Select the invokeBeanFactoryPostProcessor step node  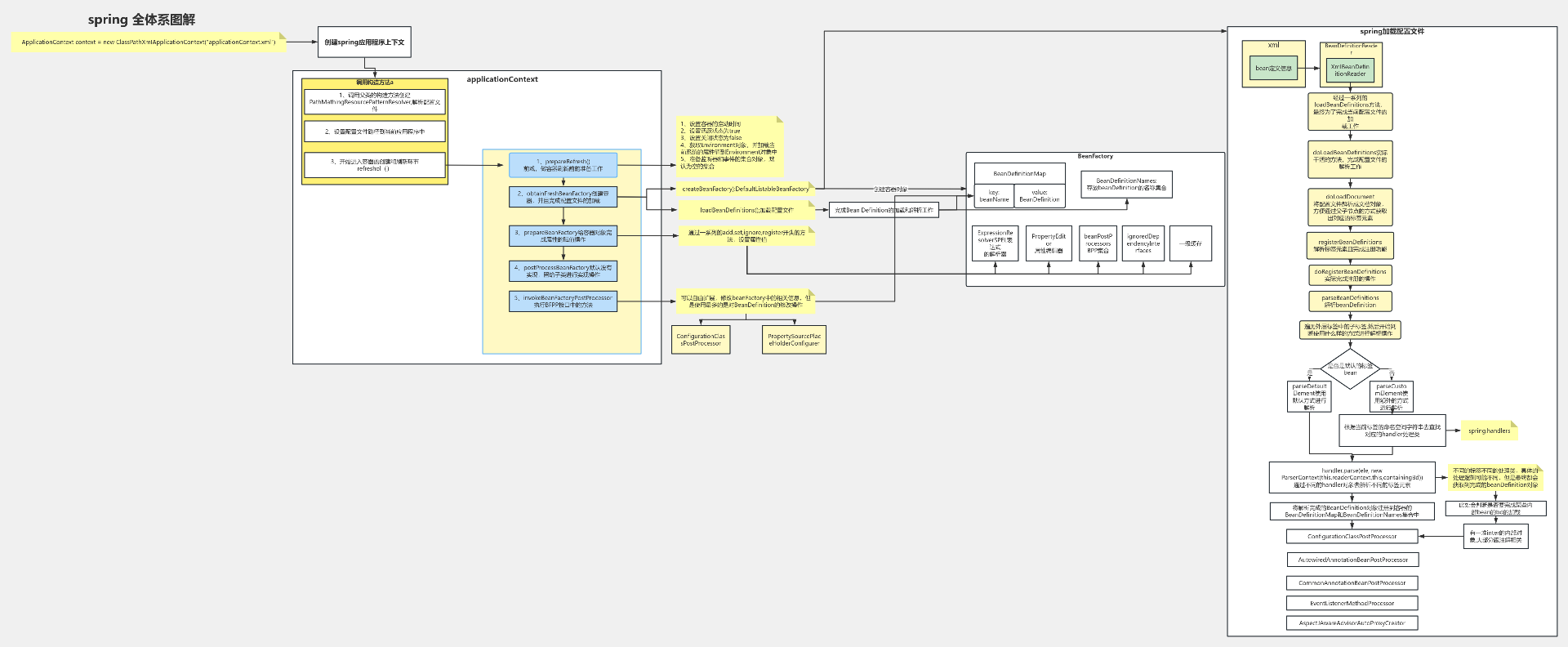pos(563,301)
